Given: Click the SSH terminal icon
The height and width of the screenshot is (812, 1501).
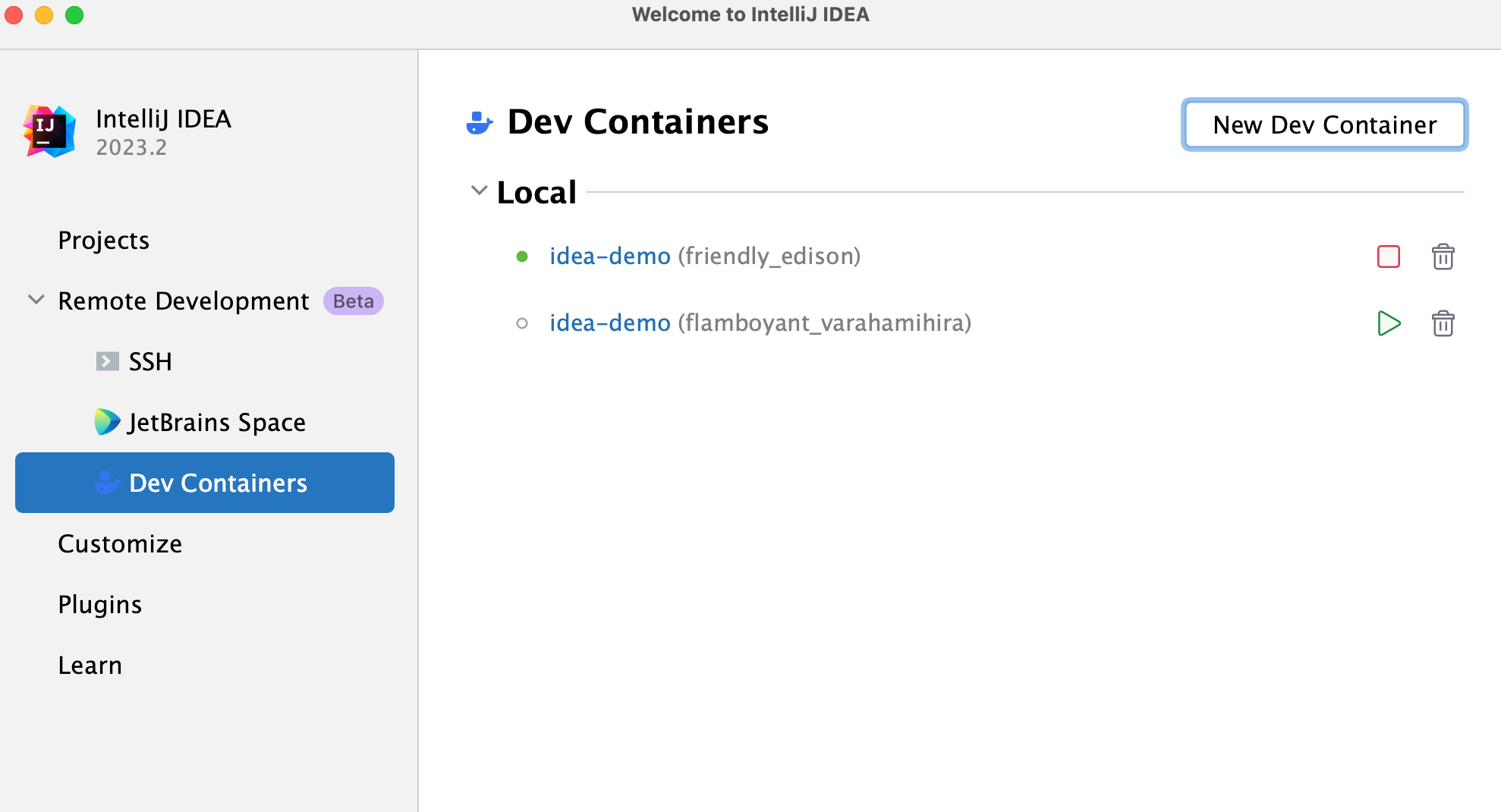Looking at the screenshot, I should pos(107,361).
